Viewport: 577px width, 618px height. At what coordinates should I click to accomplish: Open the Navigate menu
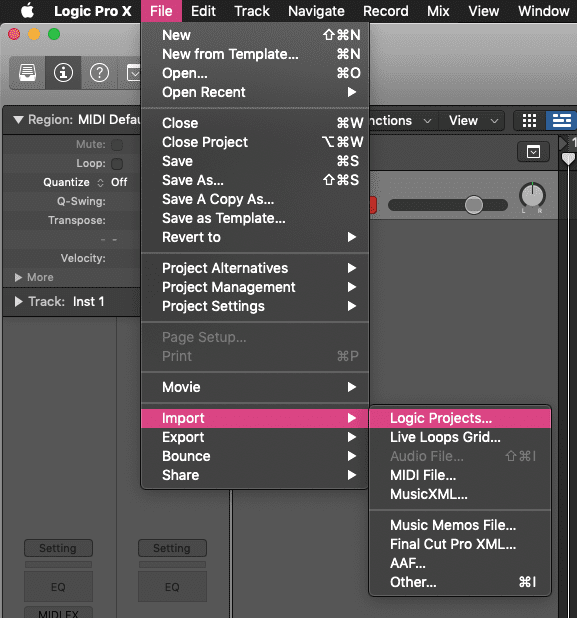[x=316, y=11]
